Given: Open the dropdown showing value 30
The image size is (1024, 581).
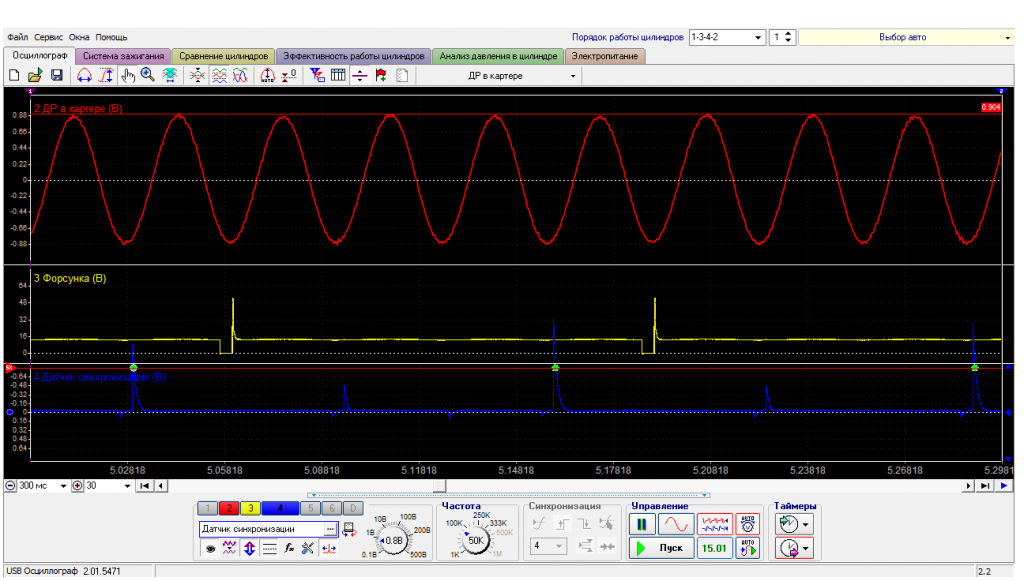Looking at the screenshot, I should click(x=108, y=486).
